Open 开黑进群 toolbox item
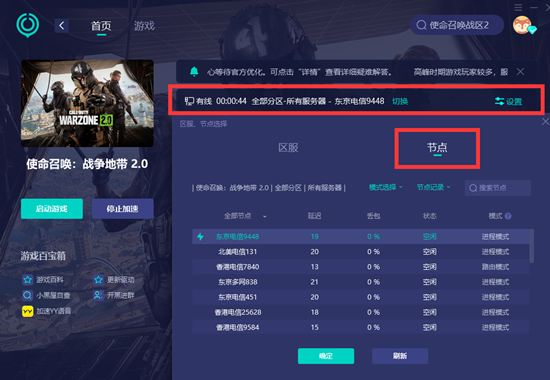Image resolution: width=550 pixels, height=380 pixels. pos(114,295)
